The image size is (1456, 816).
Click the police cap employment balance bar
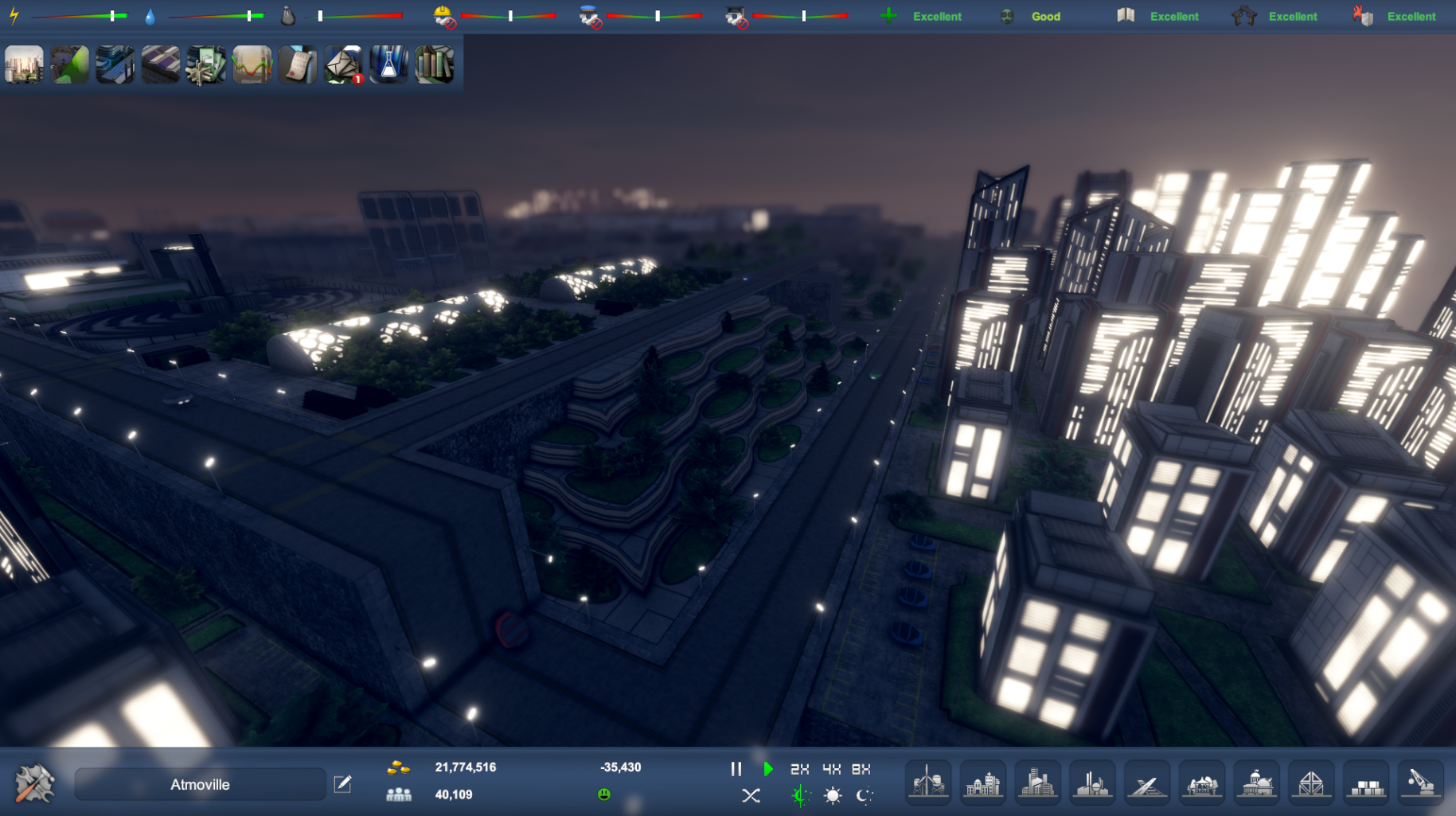[x=654, y=16]
